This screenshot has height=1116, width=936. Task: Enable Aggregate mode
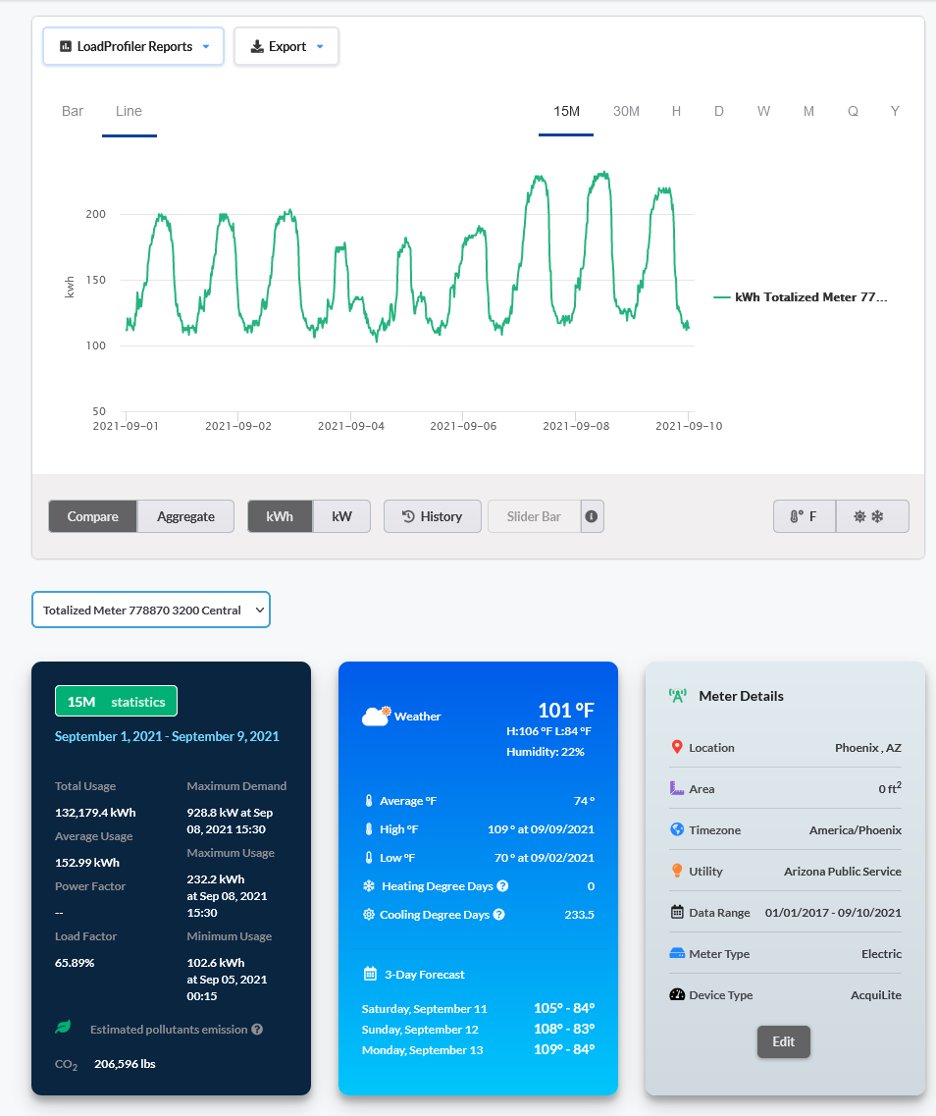(187, 516)
